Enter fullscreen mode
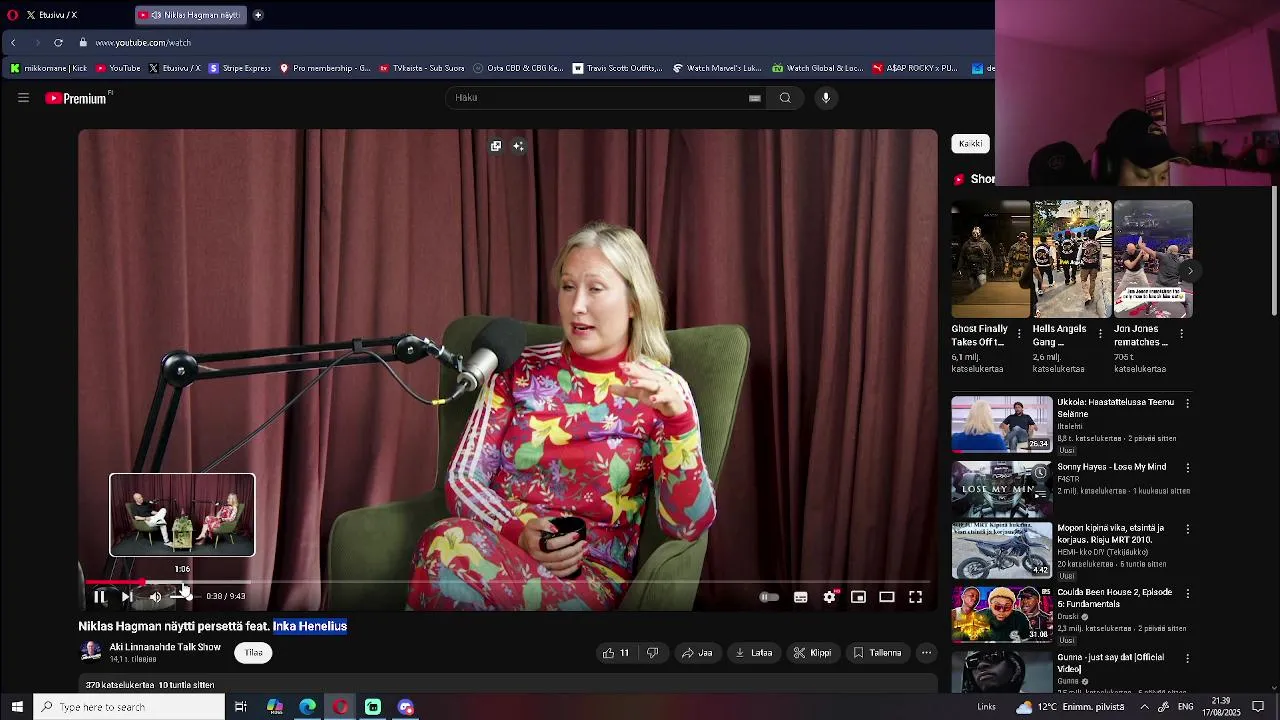 tap(915, 597)
